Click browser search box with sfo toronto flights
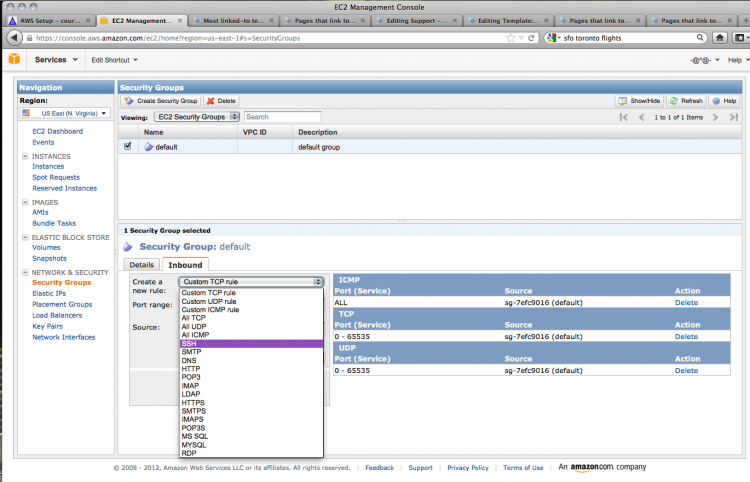This screenshot has width=750, height=482. click(x=624, y=38)
